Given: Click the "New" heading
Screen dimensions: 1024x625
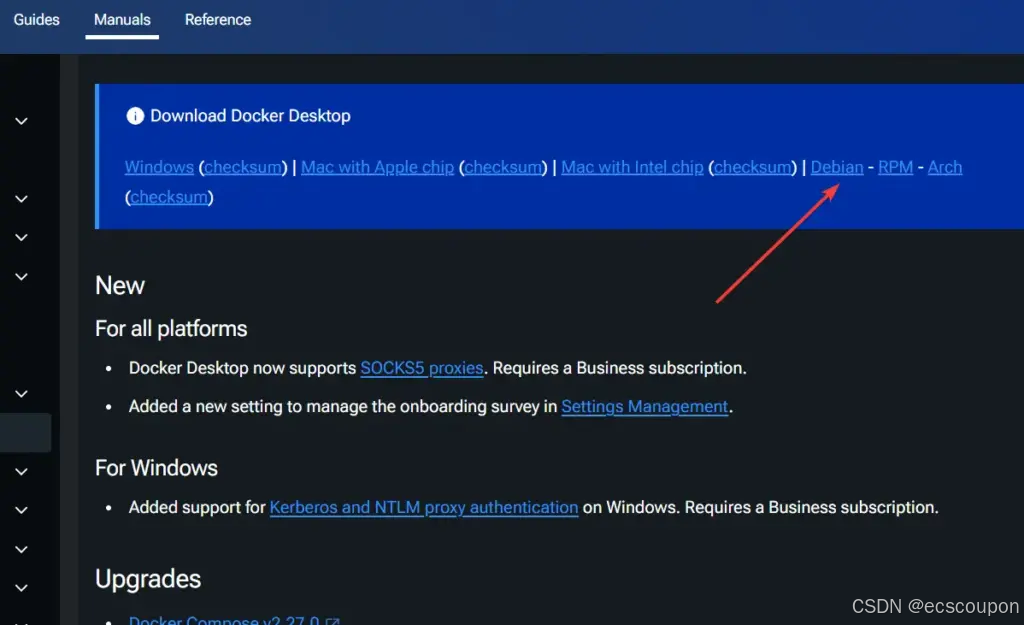Looking at the screenshot, I should [120, 285].
